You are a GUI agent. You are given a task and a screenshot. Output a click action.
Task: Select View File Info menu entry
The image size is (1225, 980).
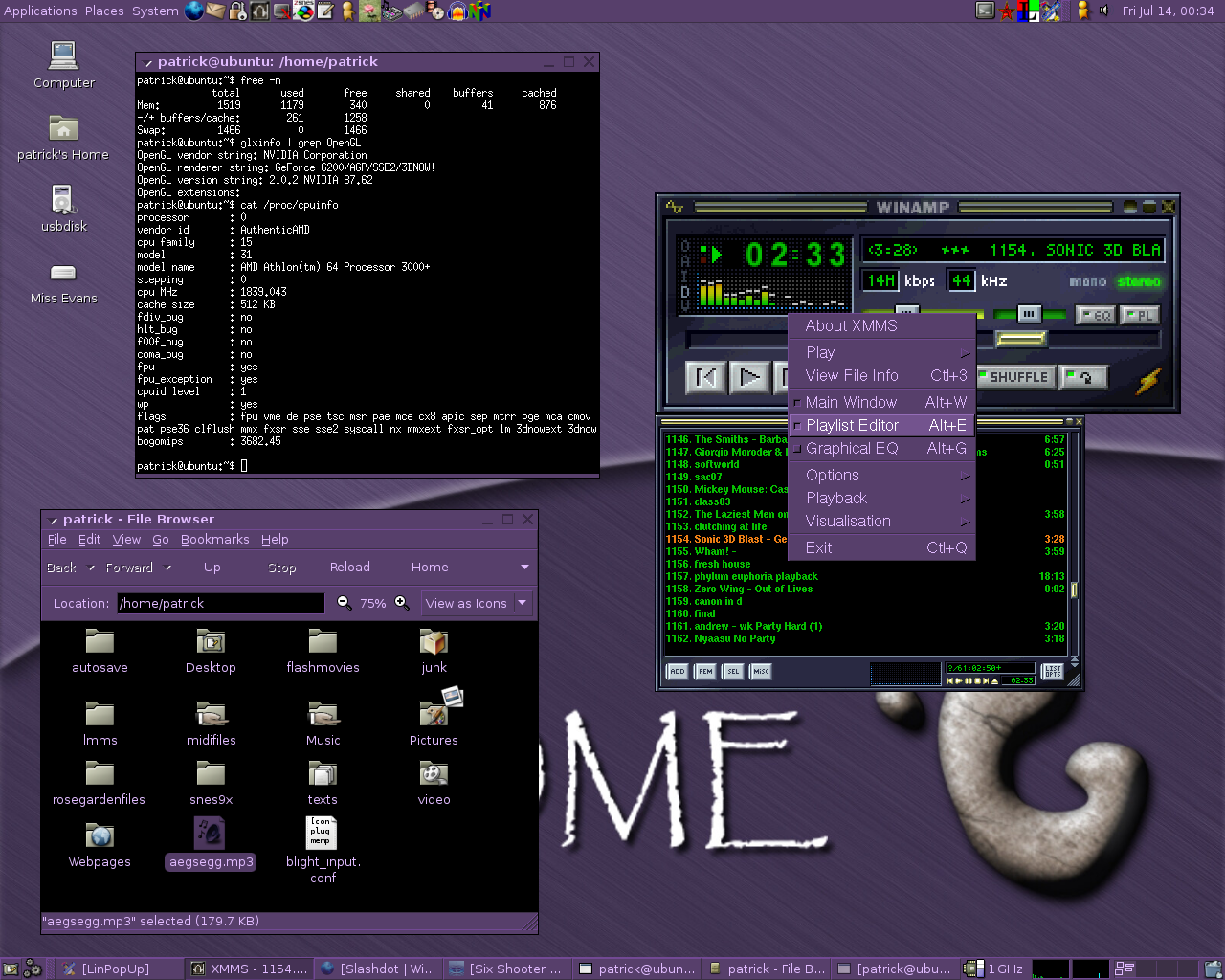click(x=881, y=376)
